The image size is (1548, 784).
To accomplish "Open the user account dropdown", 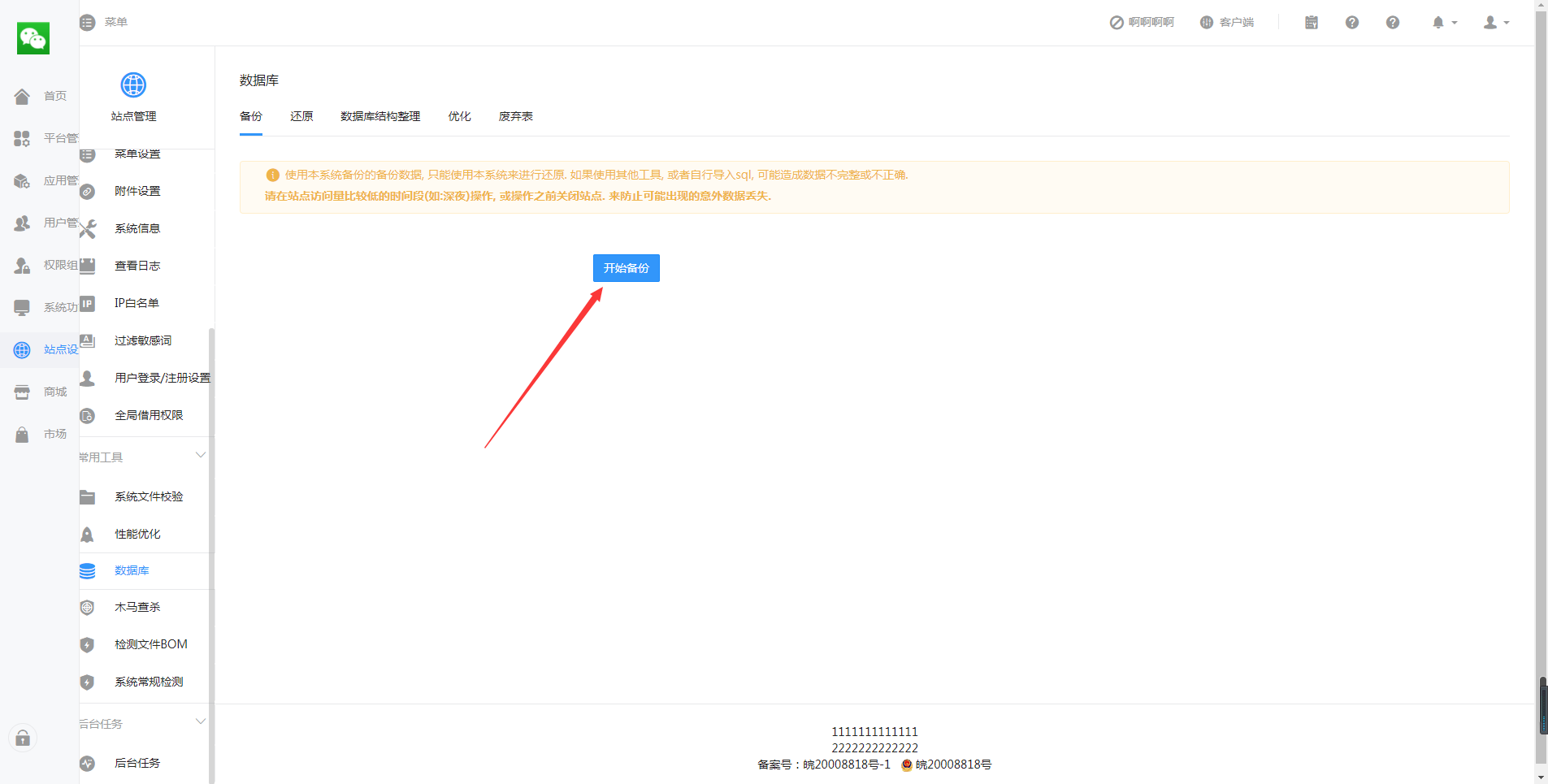I will tap(1496, 23).
